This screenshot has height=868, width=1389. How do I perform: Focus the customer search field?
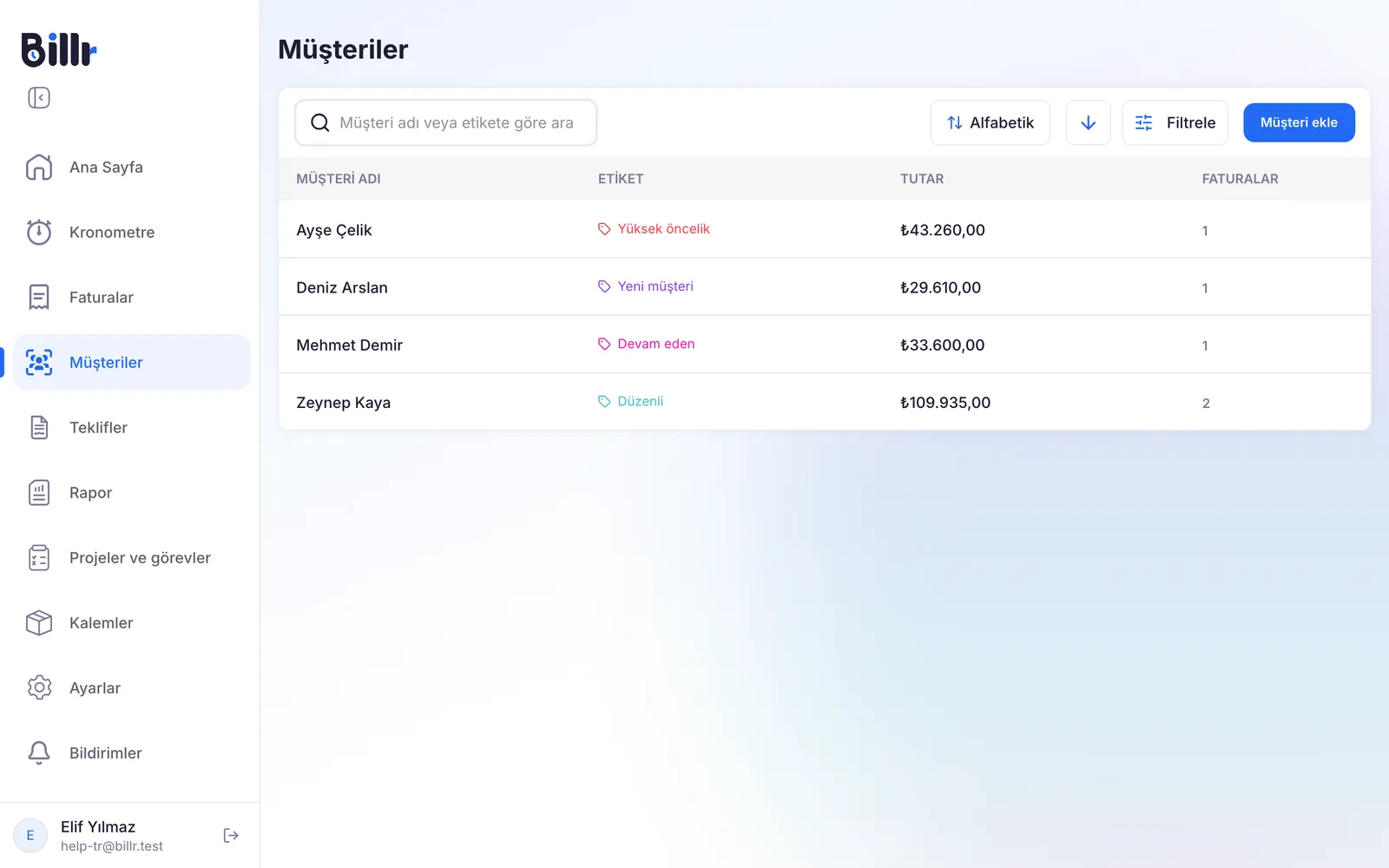446,122
